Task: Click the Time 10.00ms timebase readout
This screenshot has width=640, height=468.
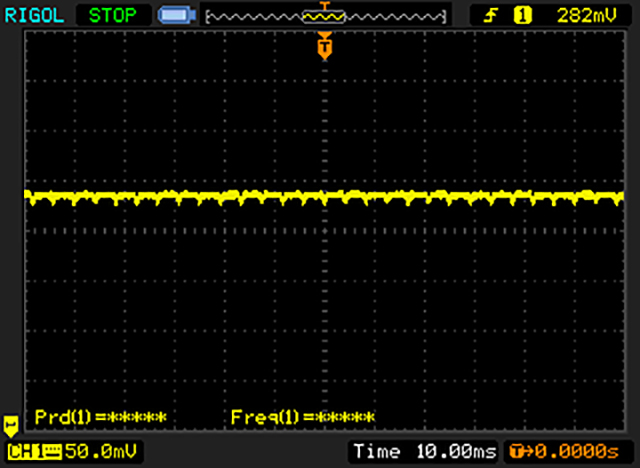Action: [424, 452]
